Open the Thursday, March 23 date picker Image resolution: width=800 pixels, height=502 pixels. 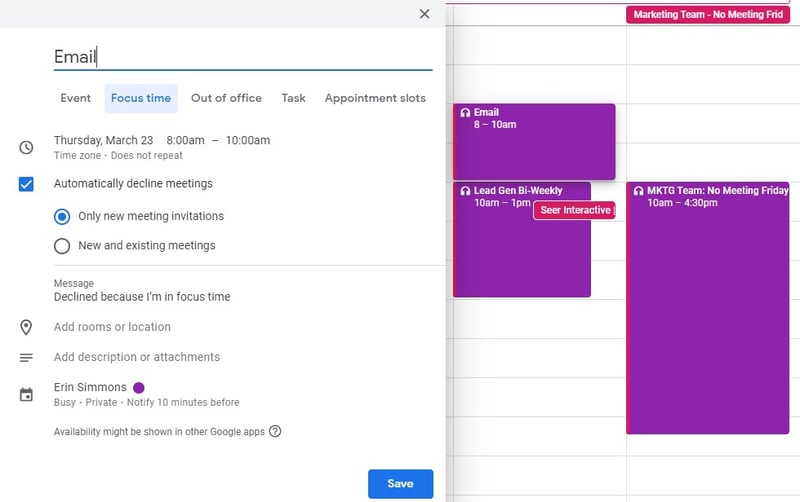click(103, 140)
